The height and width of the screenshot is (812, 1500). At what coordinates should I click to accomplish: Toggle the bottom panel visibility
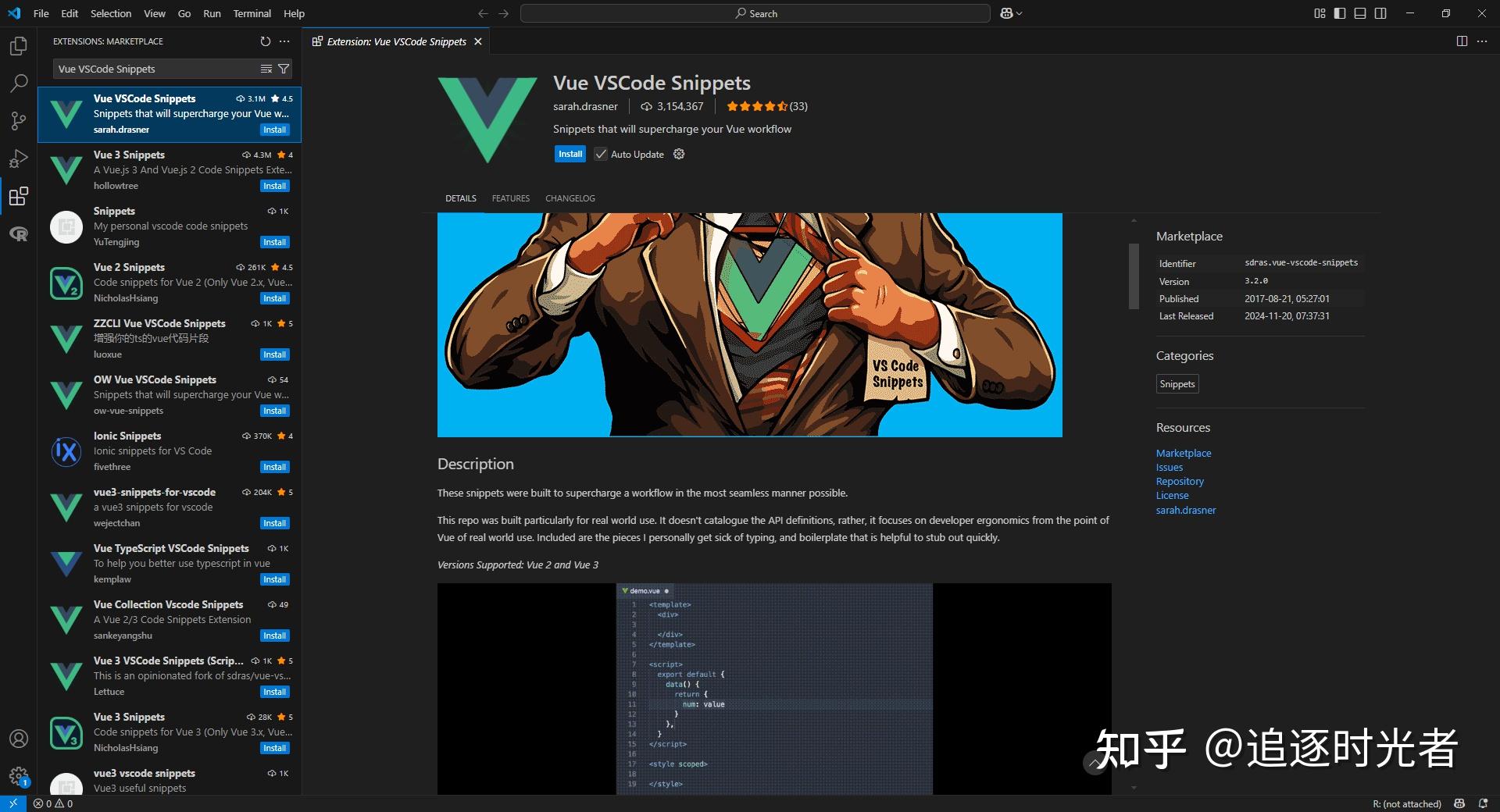1360,13
